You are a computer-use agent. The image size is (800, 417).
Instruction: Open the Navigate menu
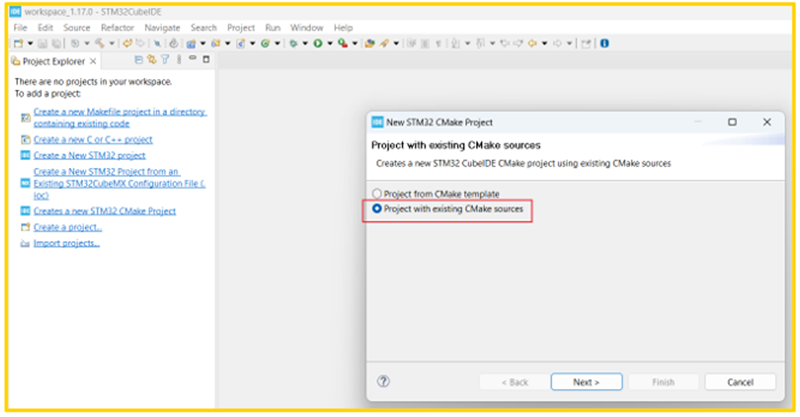(x=162, y=28)
